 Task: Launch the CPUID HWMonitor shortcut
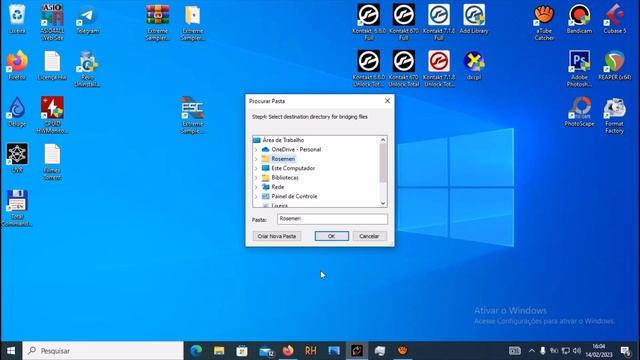52,115
